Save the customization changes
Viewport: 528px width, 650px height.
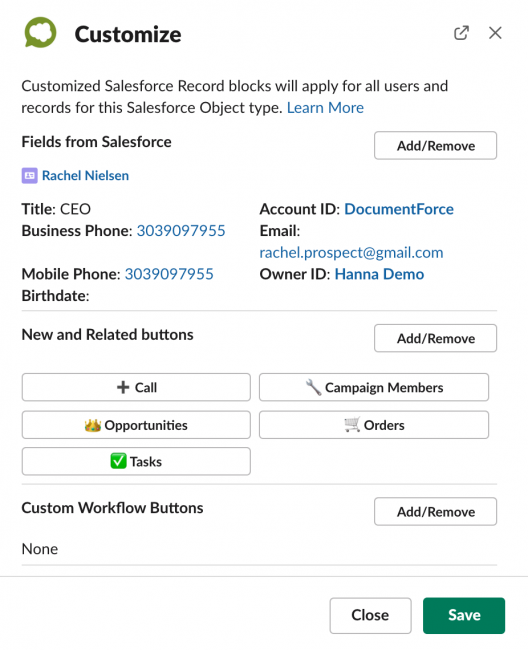[464, 615]
